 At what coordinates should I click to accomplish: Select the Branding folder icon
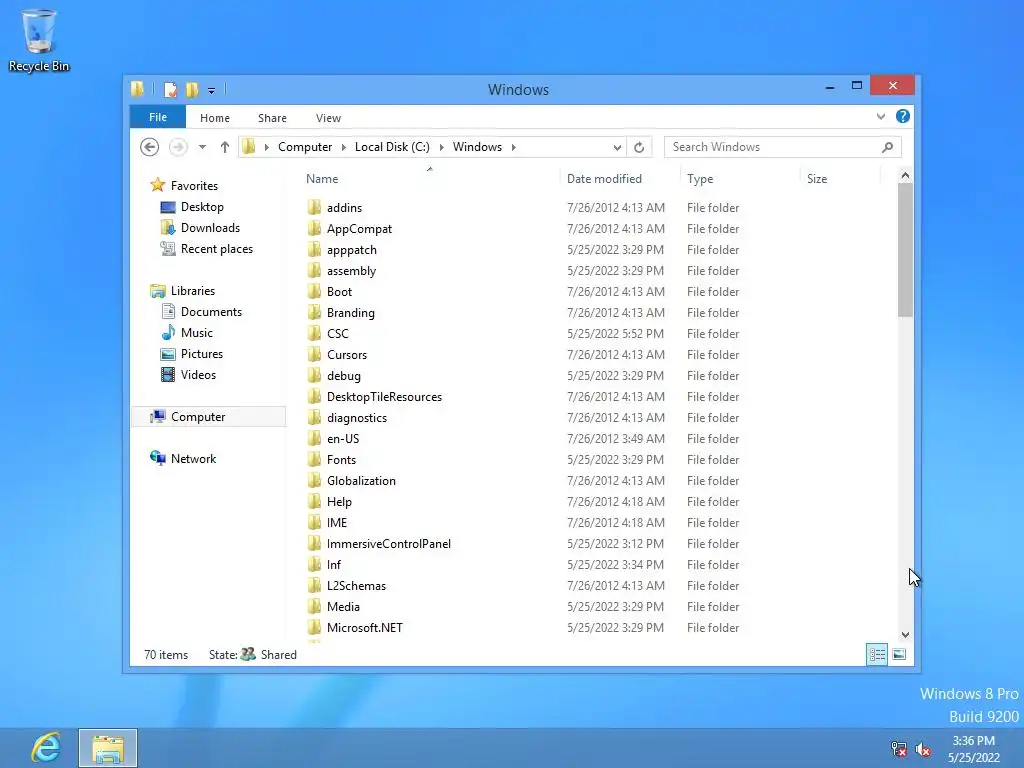(x=315, y=313)
